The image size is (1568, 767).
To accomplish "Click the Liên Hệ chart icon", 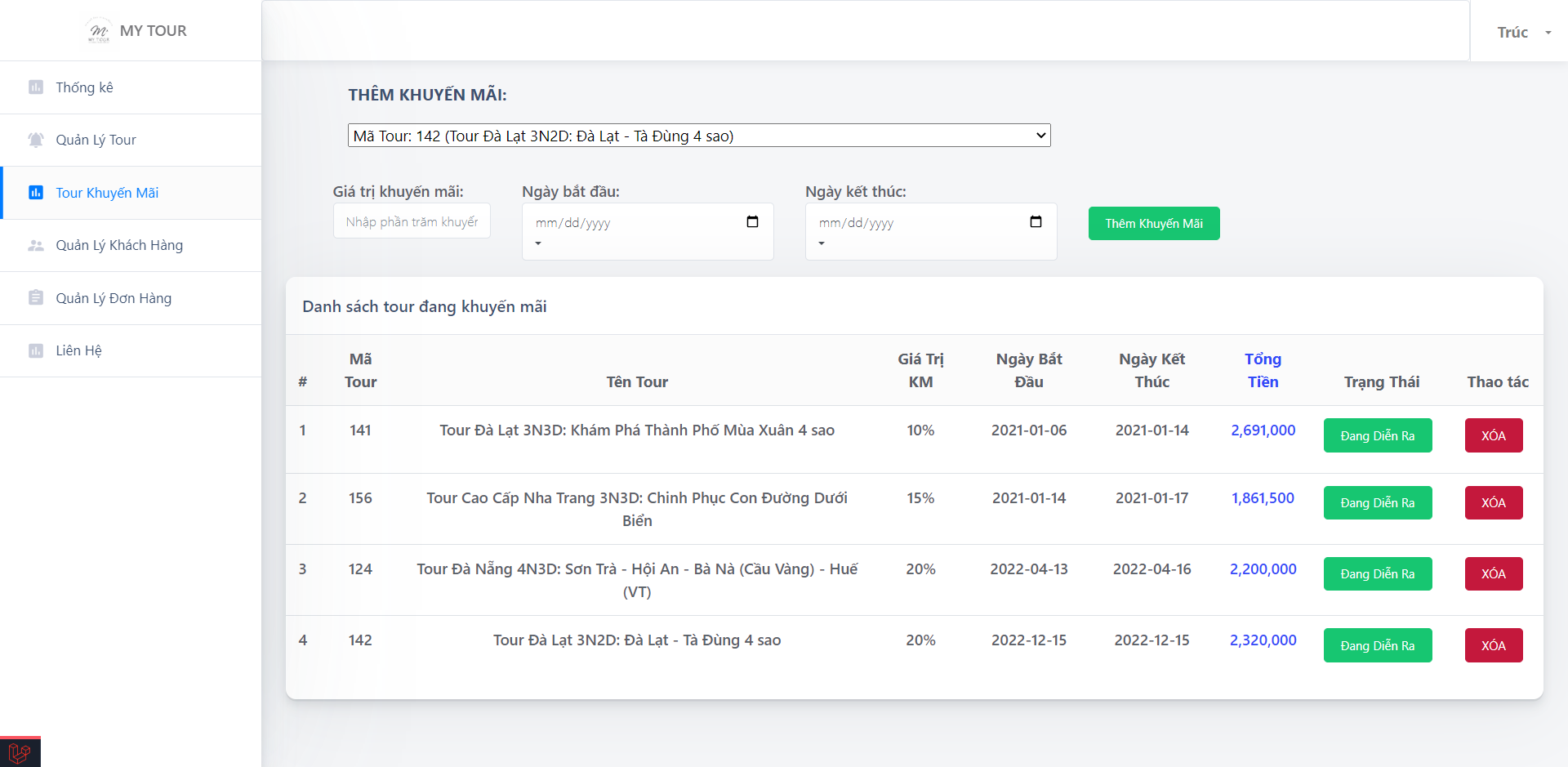I will [x=36, y=350].
